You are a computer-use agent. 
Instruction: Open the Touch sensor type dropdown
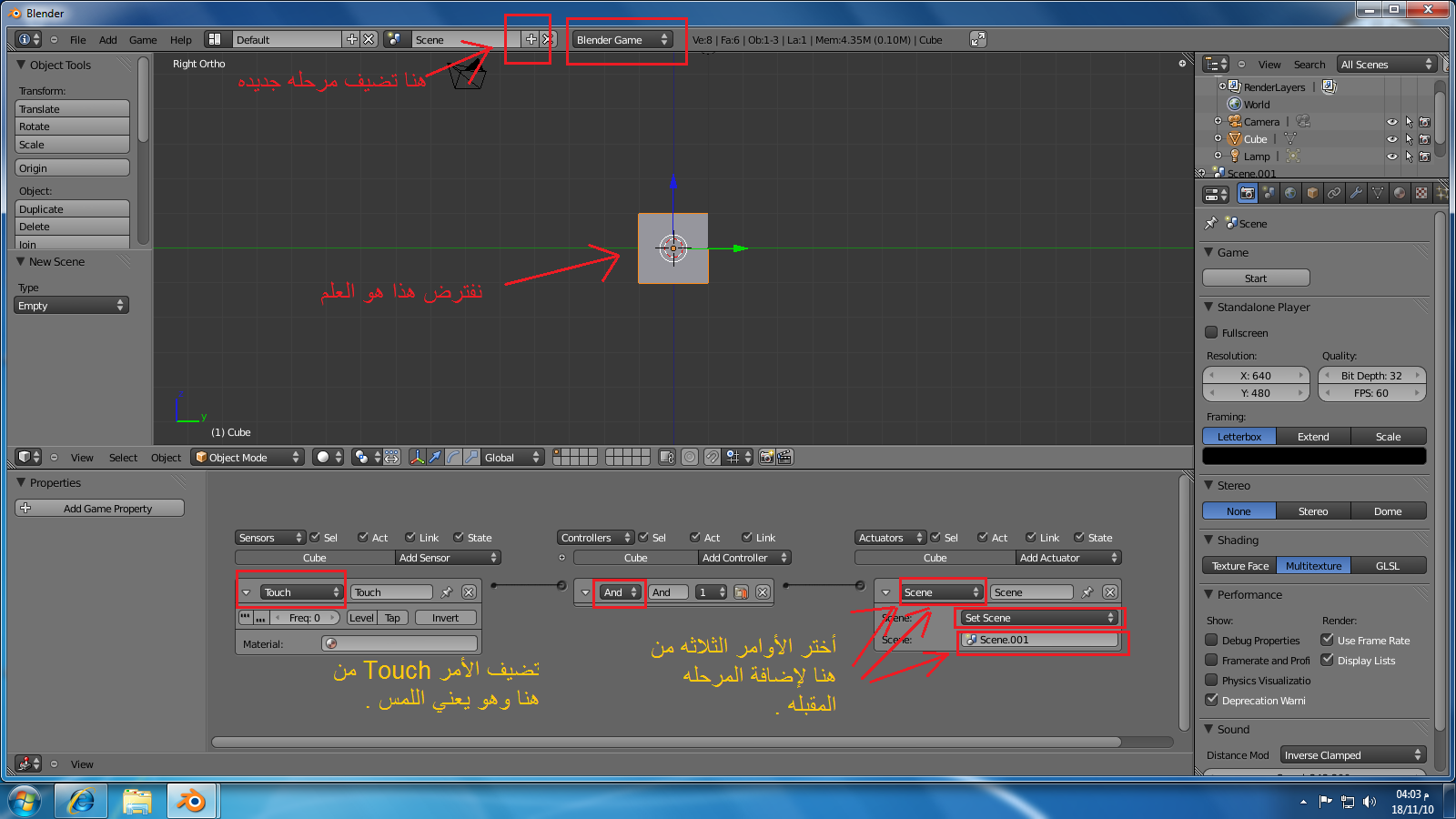click(301, 592)
